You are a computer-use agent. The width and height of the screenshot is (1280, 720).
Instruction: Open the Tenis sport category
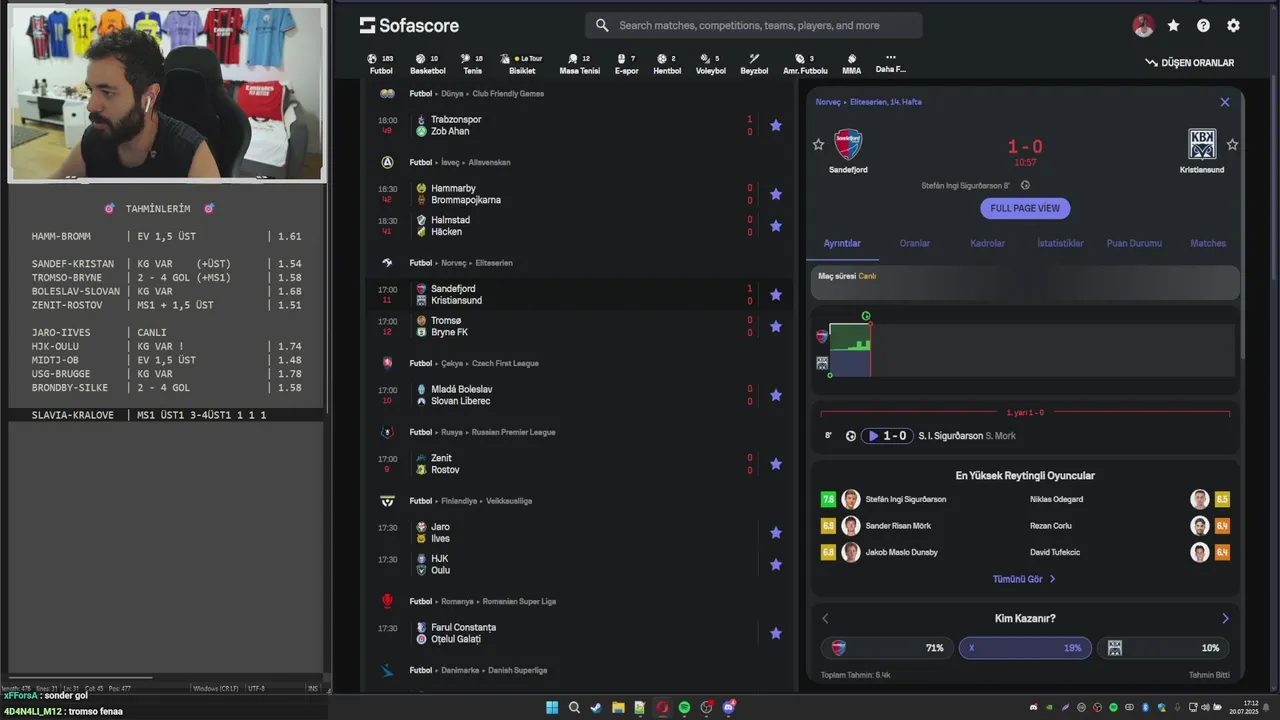(472, 64)
